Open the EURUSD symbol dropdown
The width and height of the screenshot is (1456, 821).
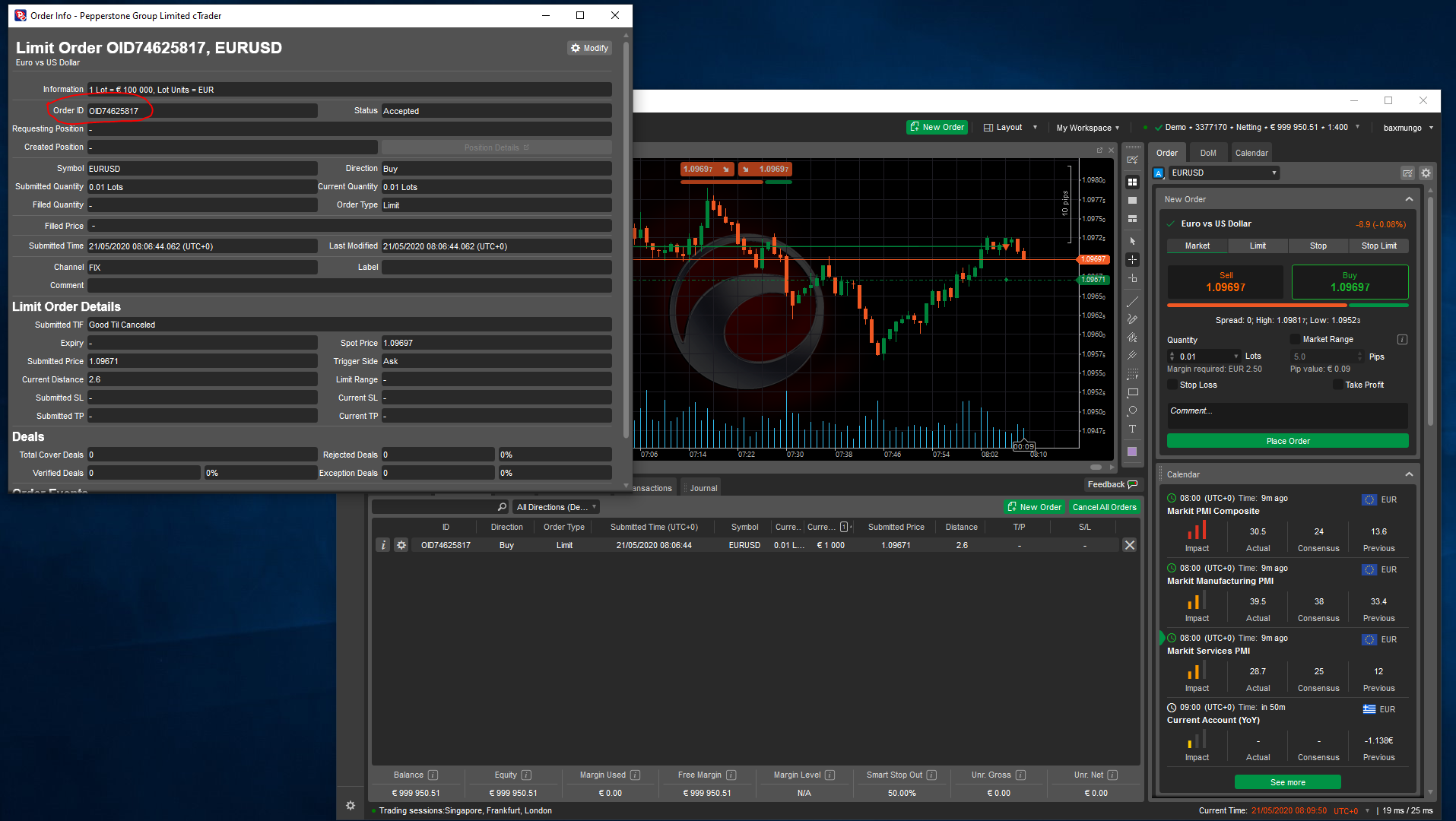(x=1224, y=173)
